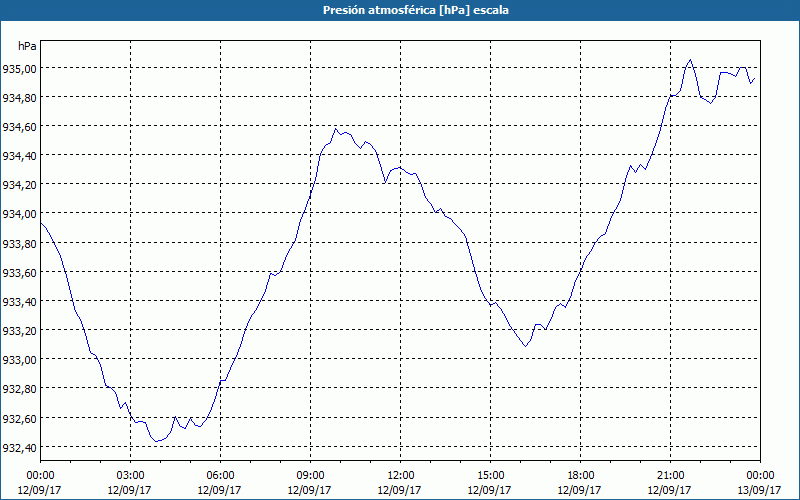
Task: Select the 934,60 y-axis value
Action: tap(19, 126)
